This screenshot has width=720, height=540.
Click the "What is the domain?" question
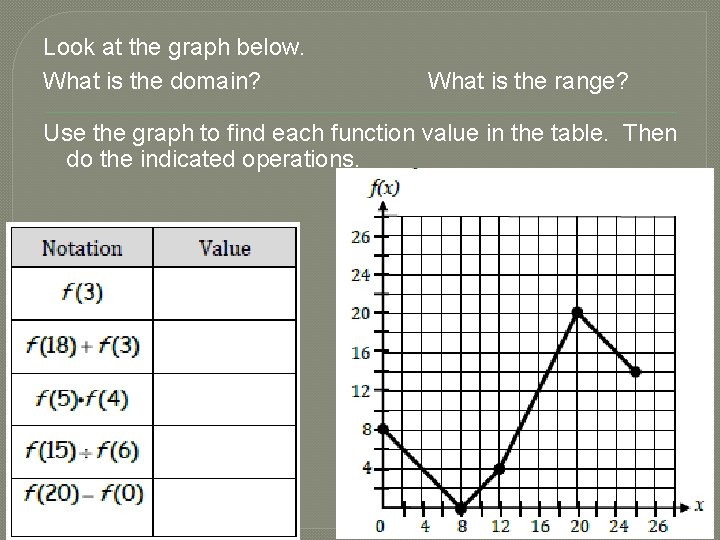[153, 80]
